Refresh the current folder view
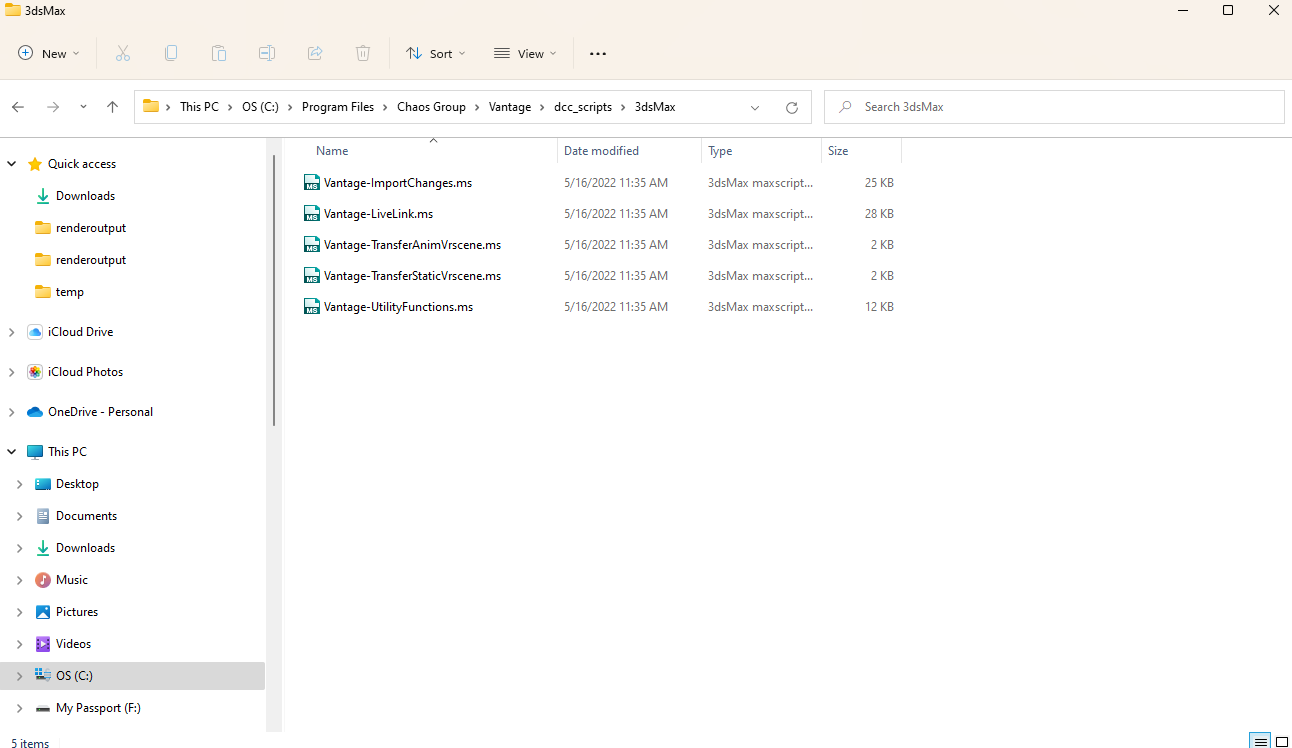 [x=792, y=107]
